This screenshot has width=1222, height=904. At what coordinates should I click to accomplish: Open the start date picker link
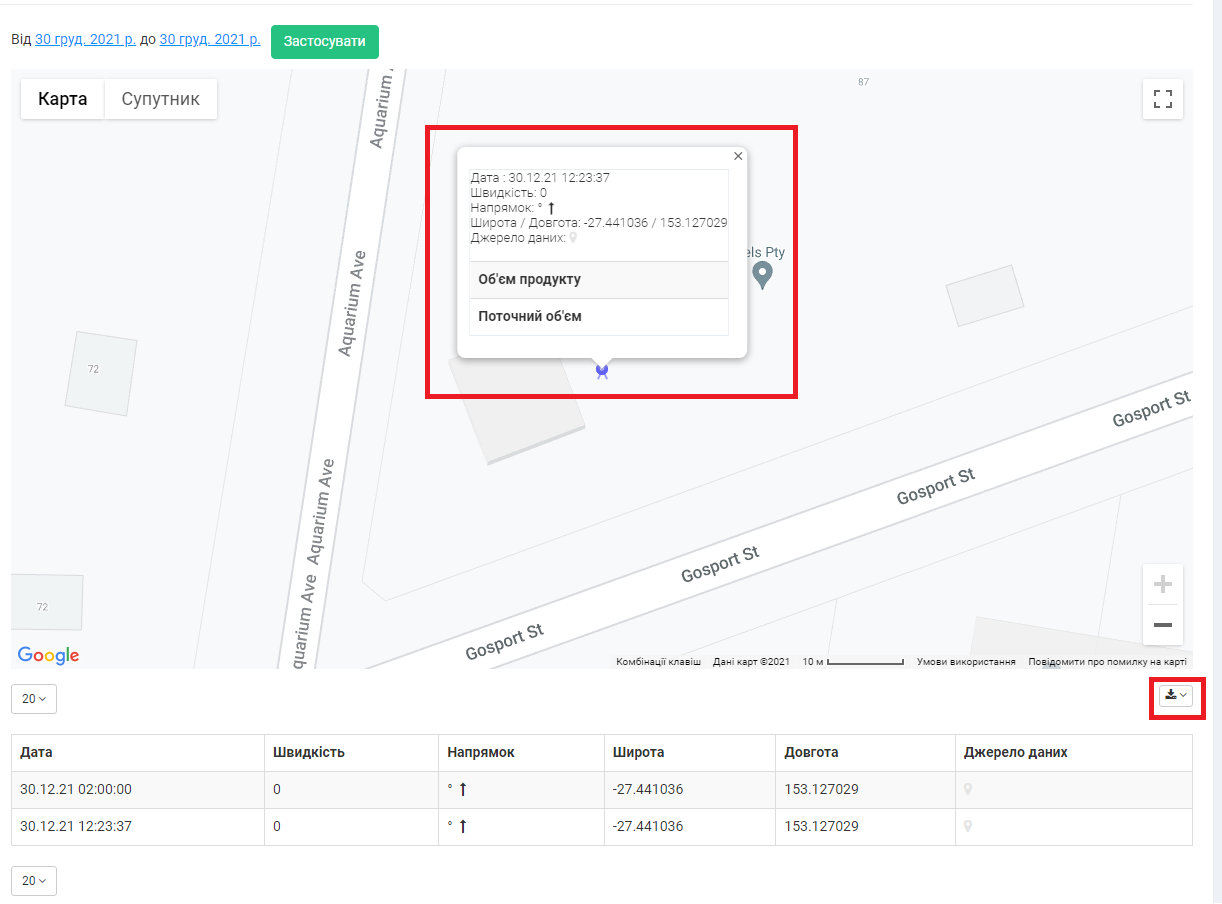click(85, 40)
